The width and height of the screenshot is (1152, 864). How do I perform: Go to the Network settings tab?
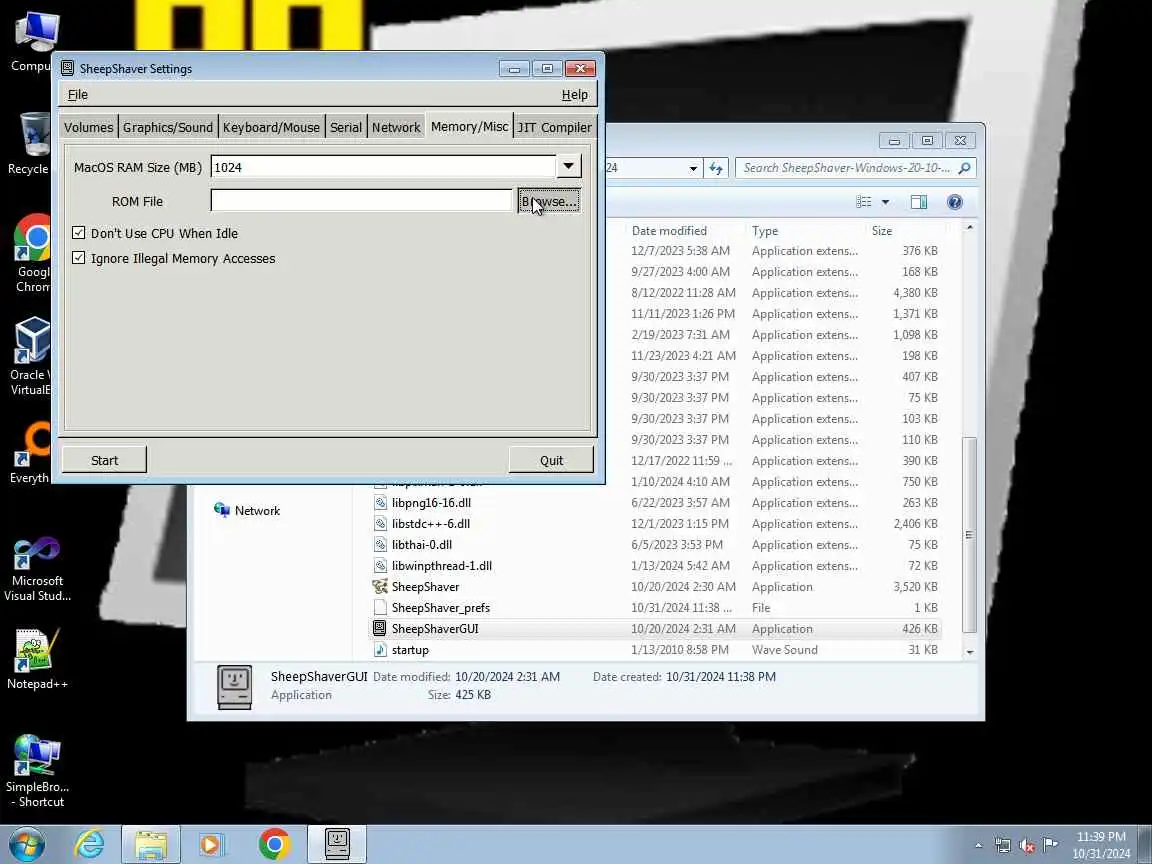(396, 127)
